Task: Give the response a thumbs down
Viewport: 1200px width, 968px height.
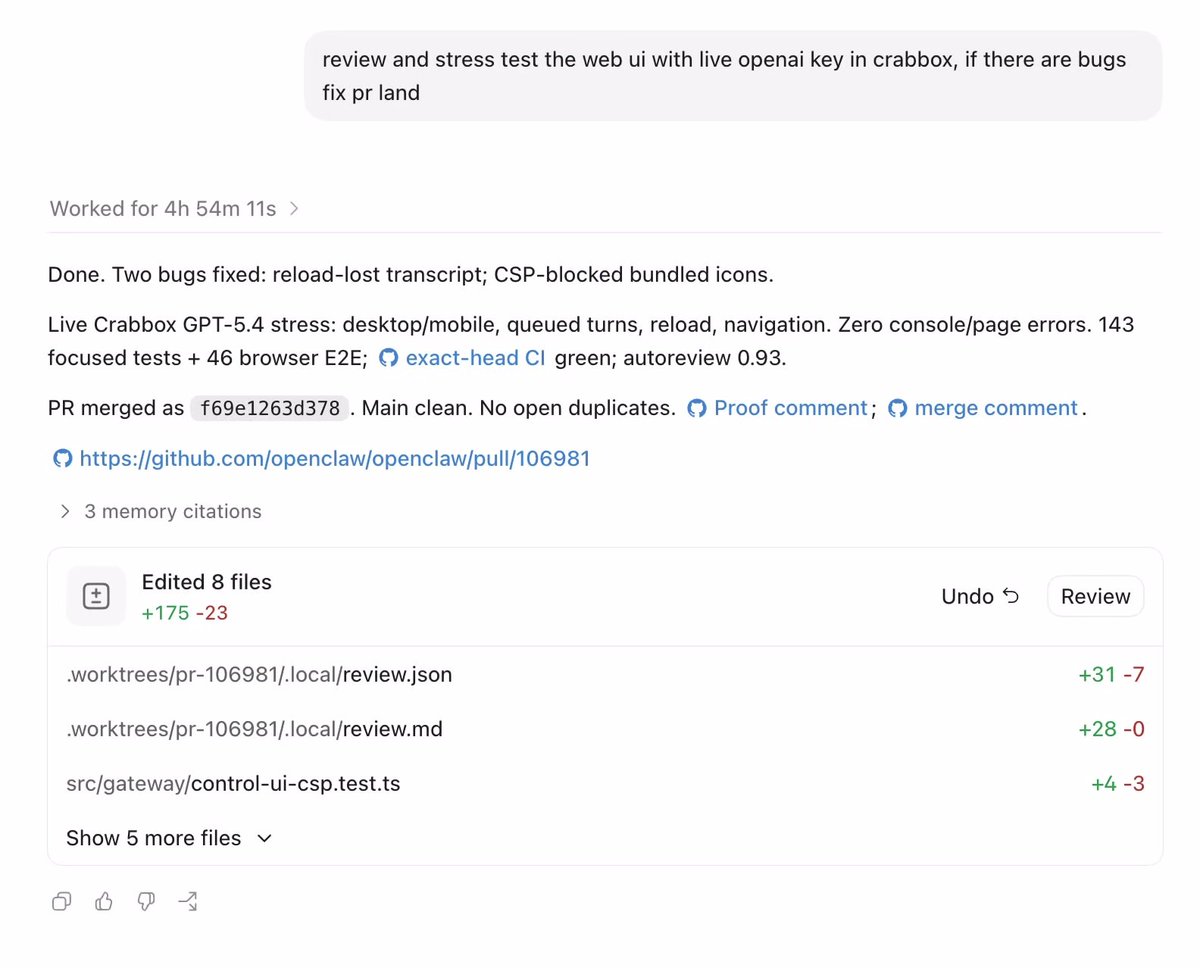Action: [146, 902]
